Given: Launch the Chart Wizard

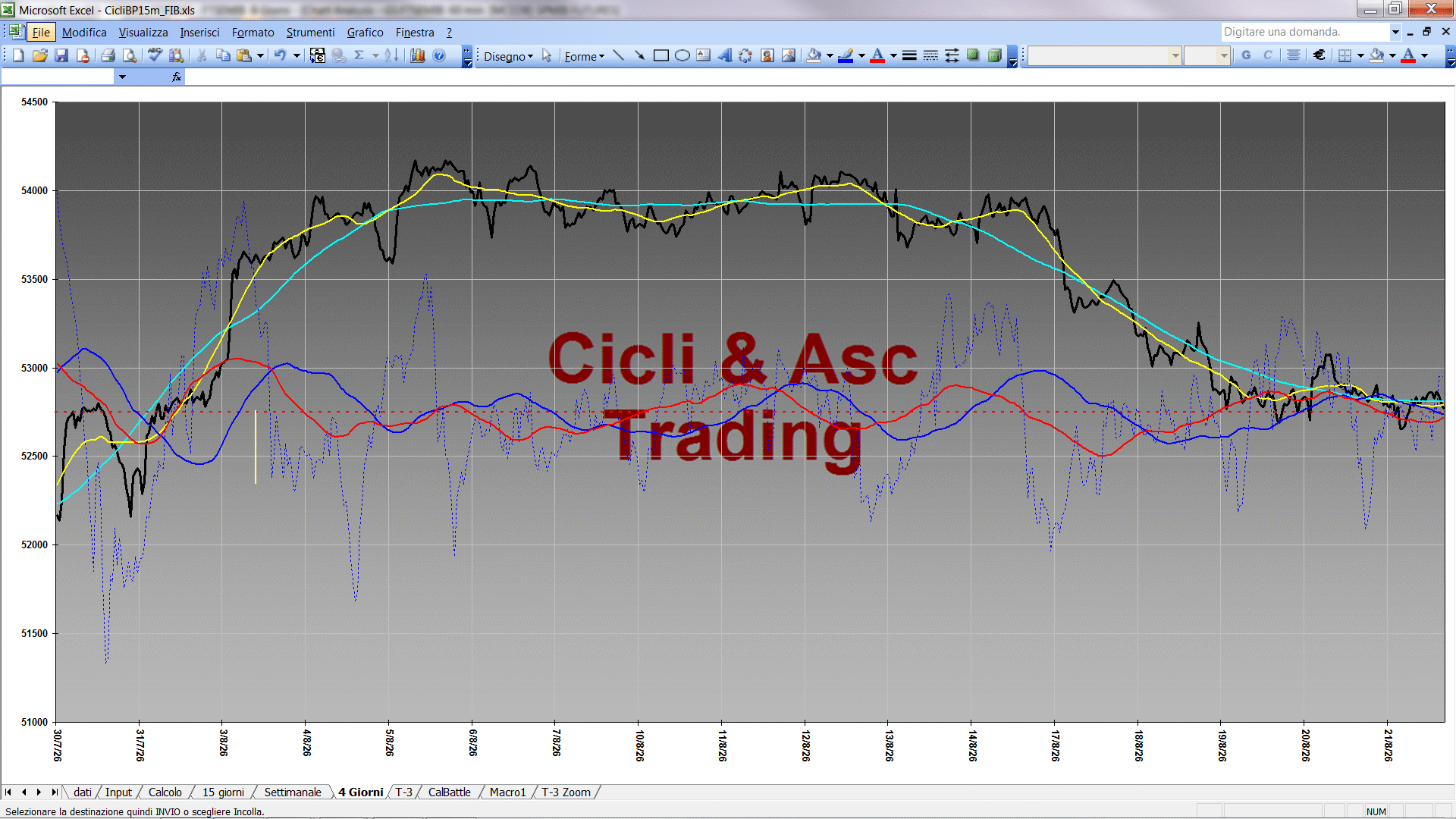Looking at the screenshot, I should [417, 55].
